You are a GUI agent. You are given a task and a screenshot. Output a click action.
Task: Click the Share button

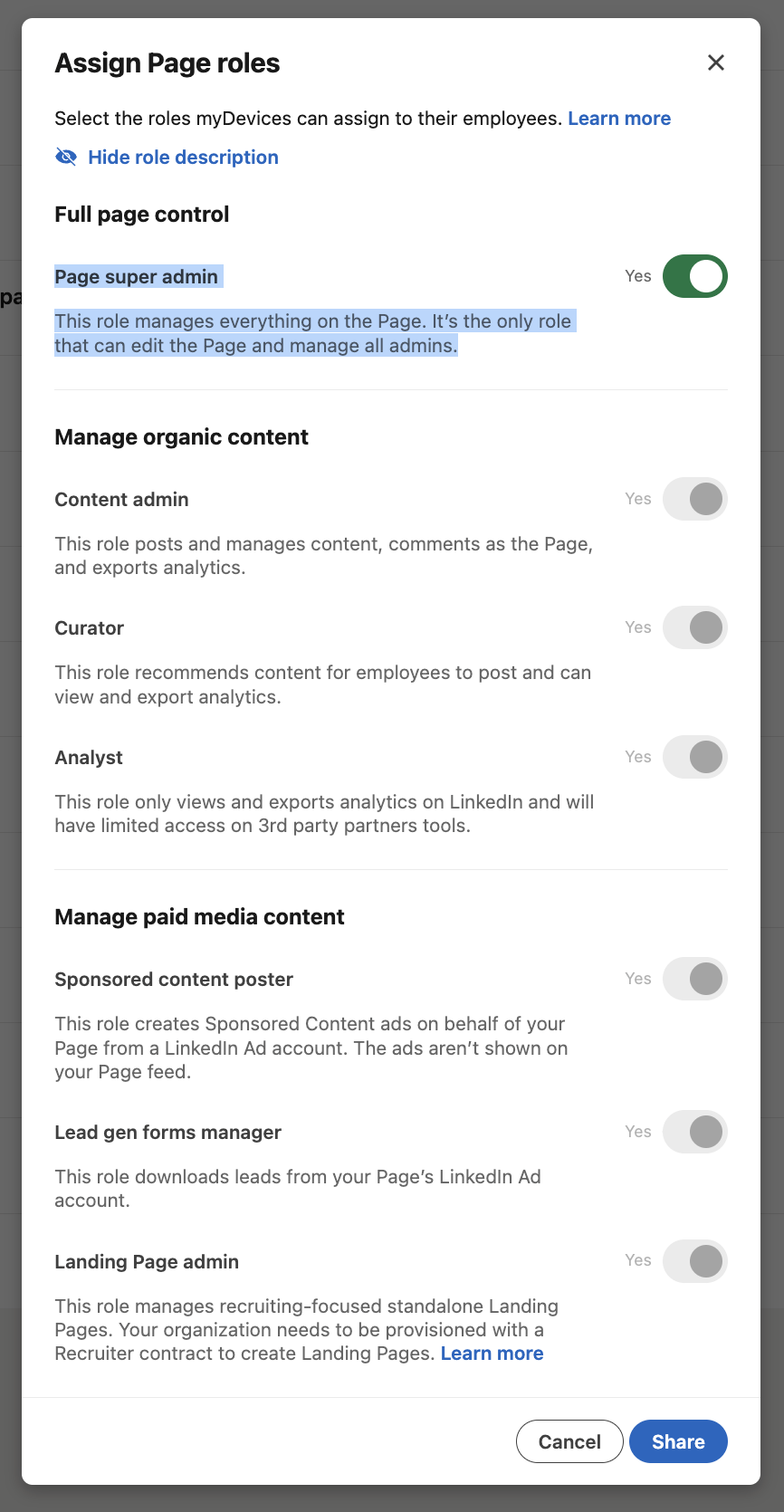[678, 1441]
